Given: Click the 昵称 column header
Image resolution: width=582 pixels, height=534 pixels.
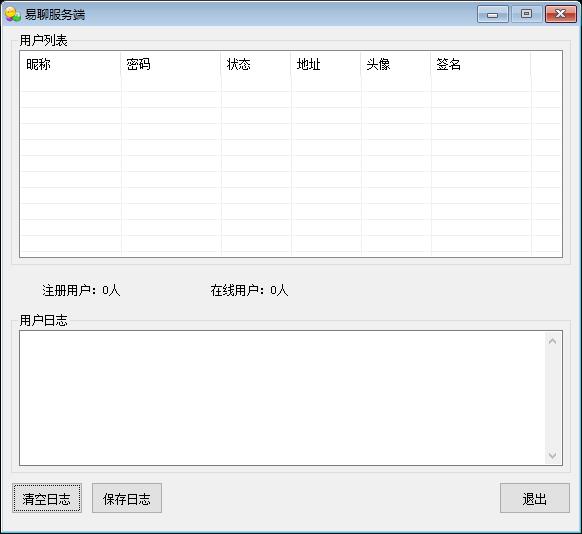Looking at the screenshot, I should tap(71, 64).
